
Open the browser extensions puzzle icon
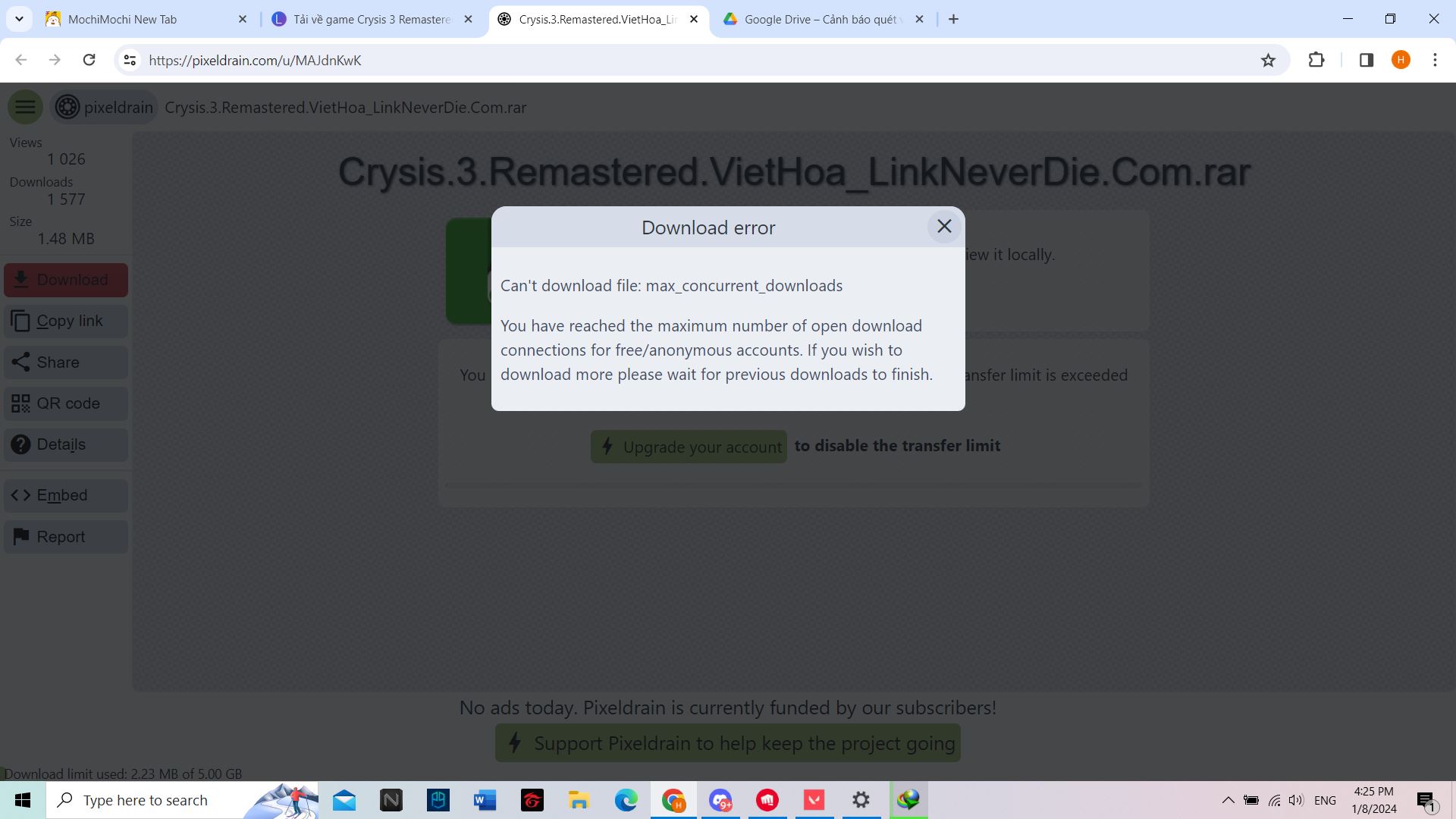[1316, 60]
